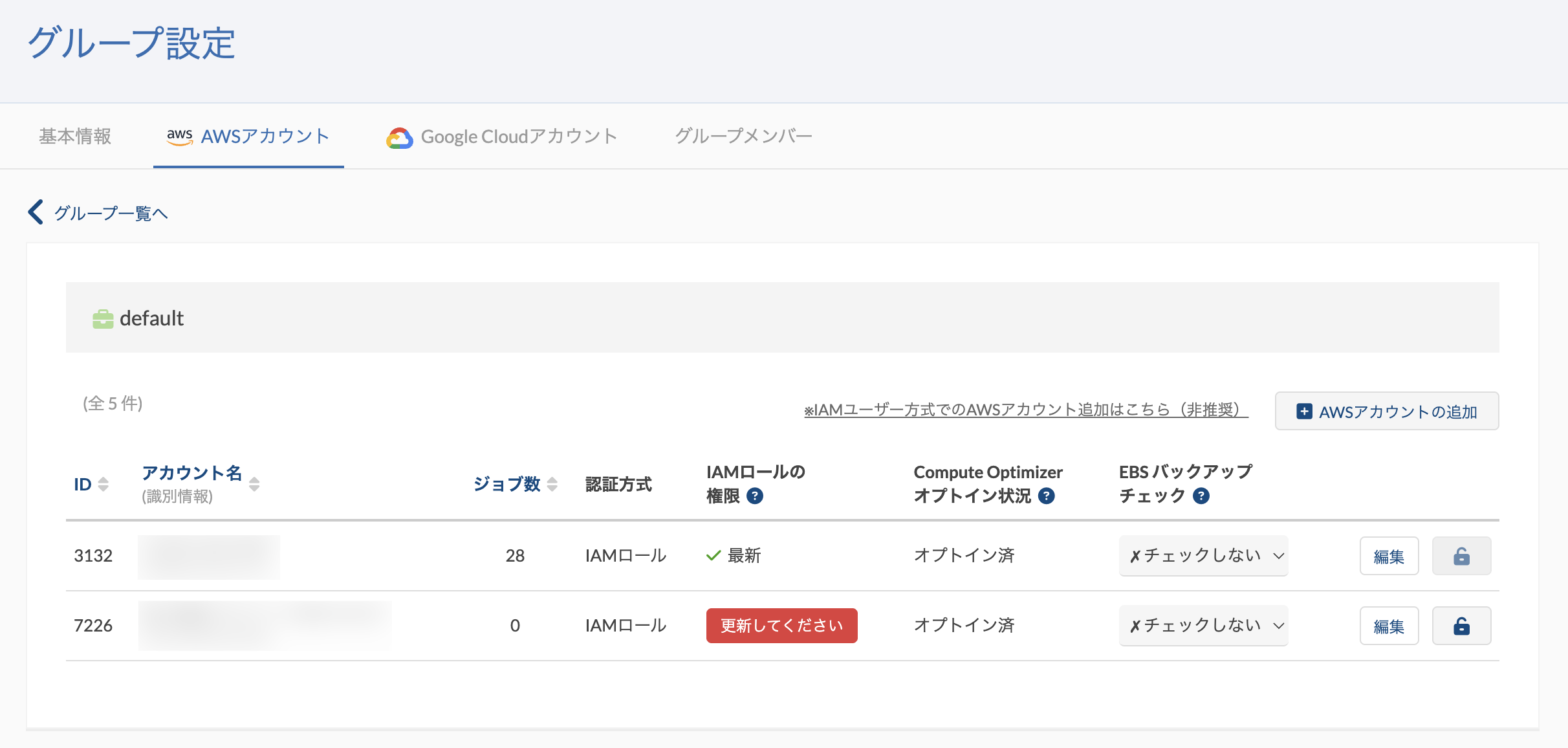Open help icon beside IAMロールの権限
This screenshot has width=1568, height=748.
coord(755,496)
